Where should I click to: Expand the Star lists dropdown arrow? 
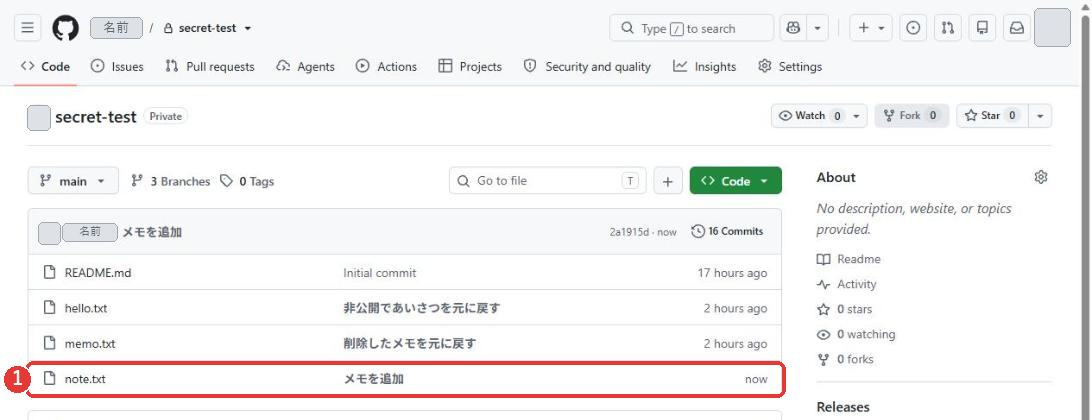point(1040,116)
